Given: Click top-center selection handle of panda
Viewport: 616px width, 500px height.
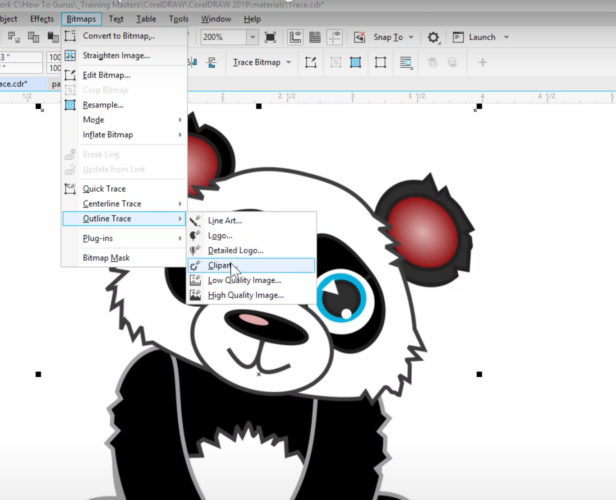Looking at the screenshot, I should click(258, 106).
